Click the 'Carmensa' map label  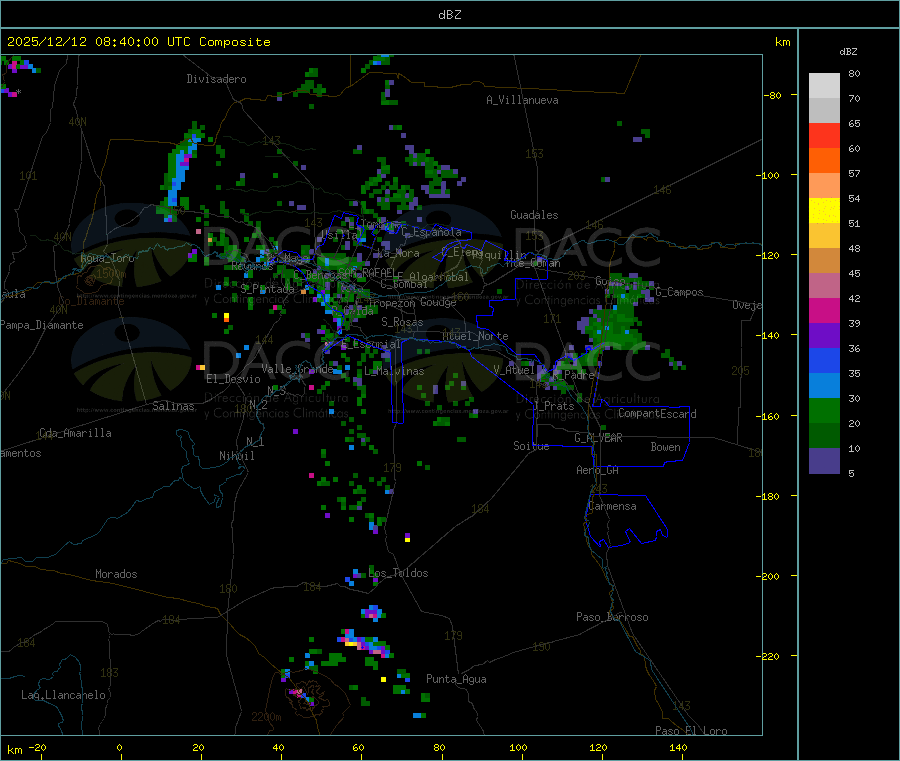[612, 506]
